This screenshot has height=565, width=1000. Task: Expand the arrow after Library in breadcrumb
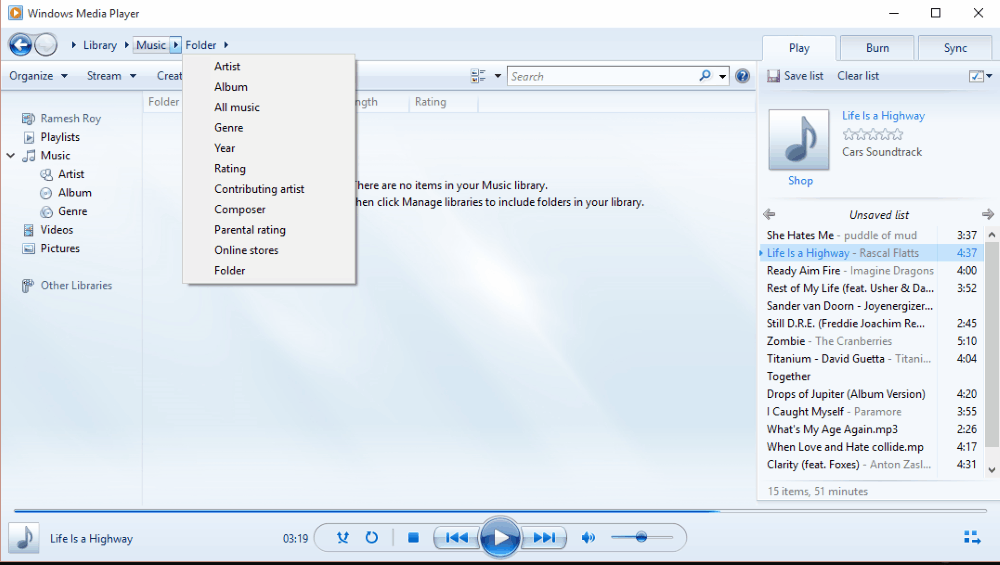[126, 45]
